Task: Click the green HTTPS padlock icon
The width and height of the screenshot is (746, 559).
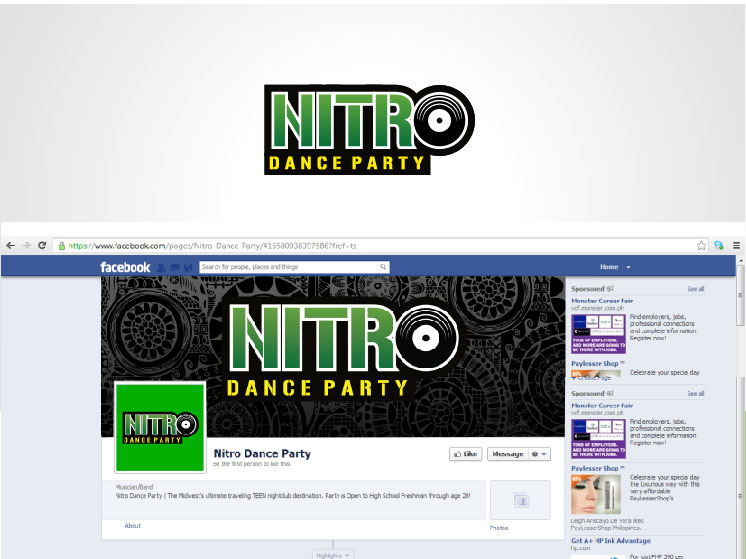Action: click(x=61, y=246)
